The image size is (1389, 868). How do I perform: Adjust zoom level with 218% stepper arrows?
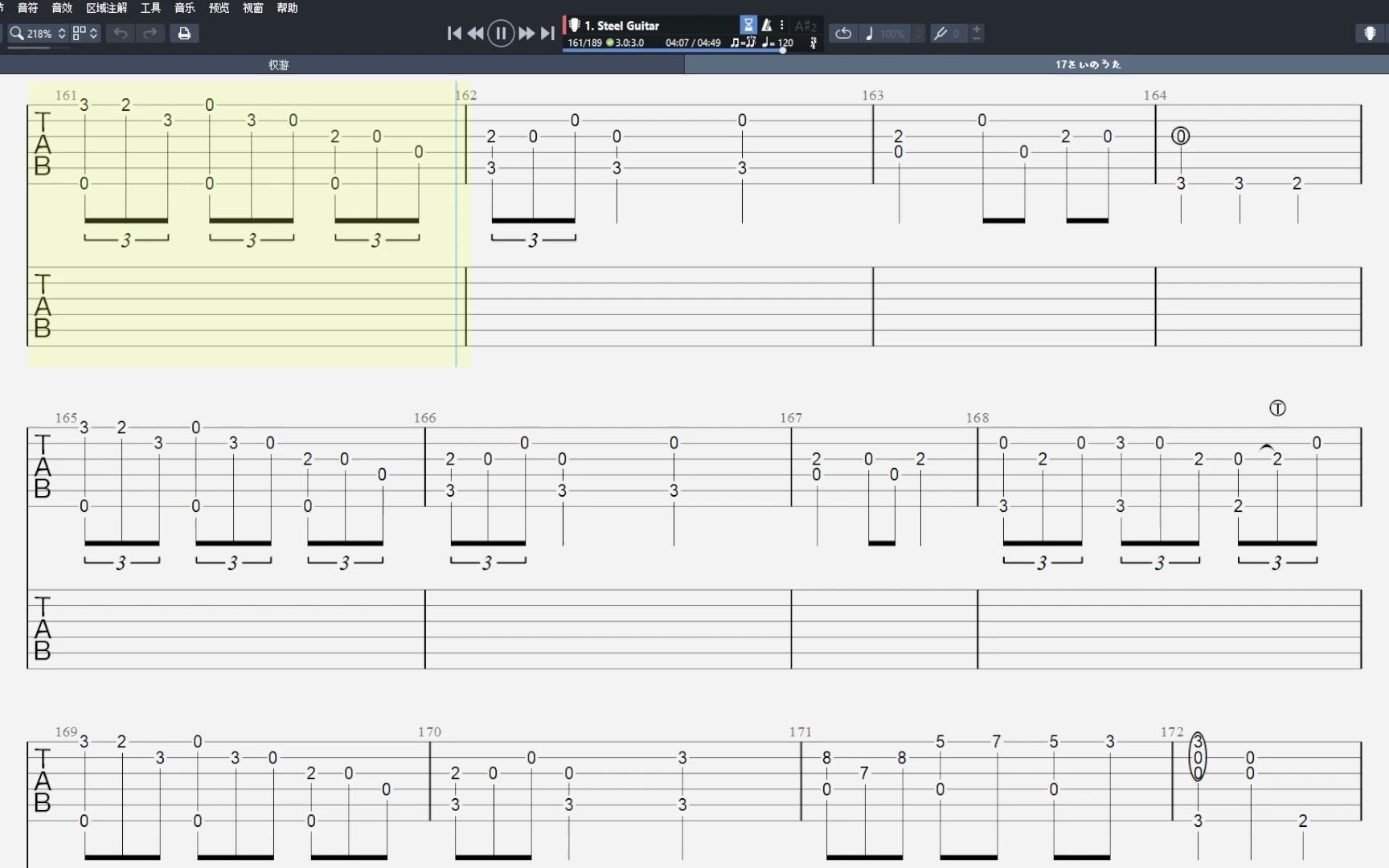pos(61,33)
